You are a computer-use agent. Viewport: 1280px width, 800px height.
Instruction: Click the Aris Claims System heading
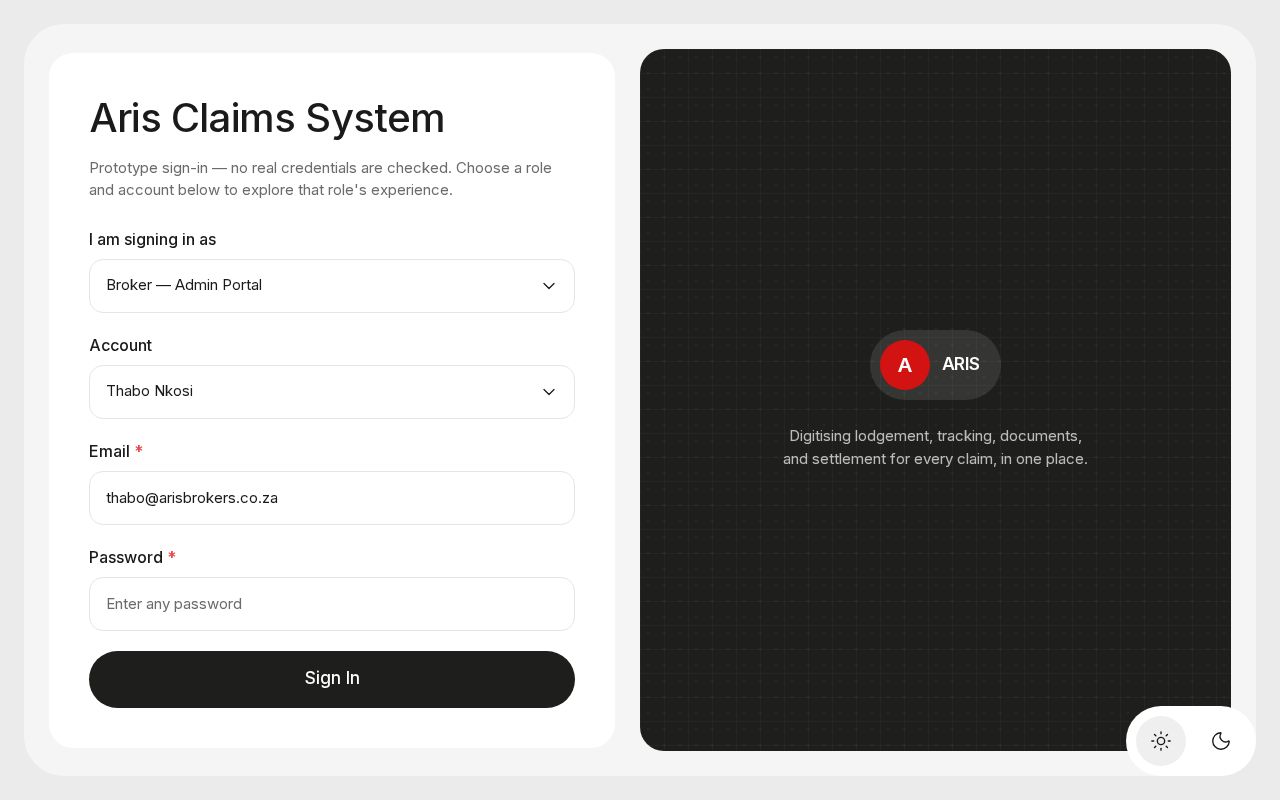pyautogui.click(x=267, y=118)
